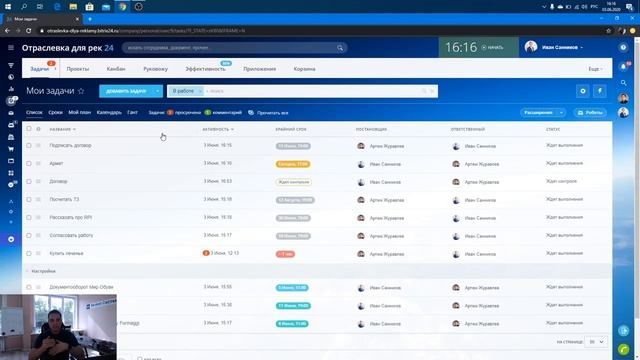Bookmark this page with the star icon
640x360 pixels.
(609, 31)
